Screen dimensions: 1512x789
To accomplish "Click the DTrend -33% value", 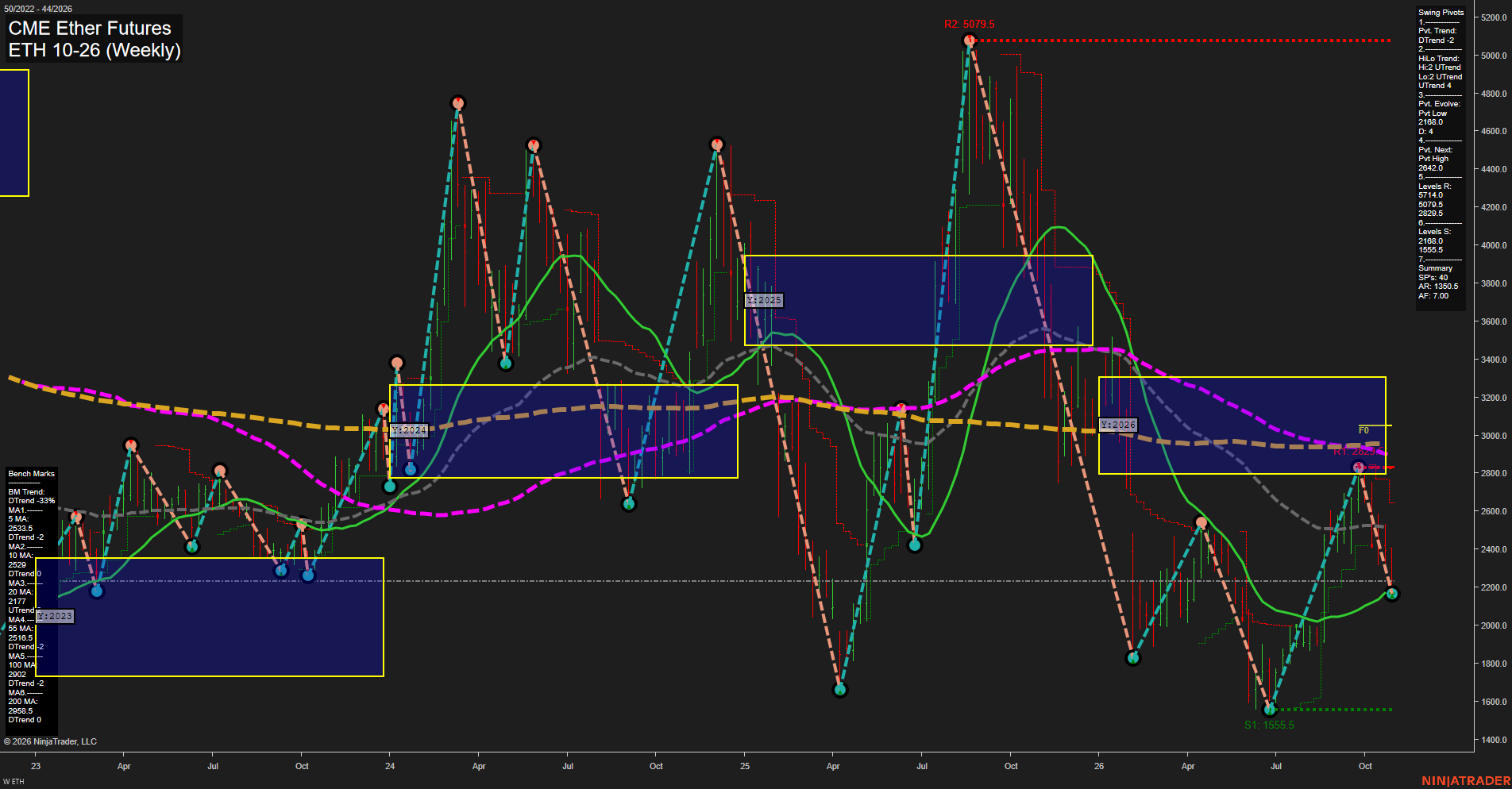I will tap(32, 501).
